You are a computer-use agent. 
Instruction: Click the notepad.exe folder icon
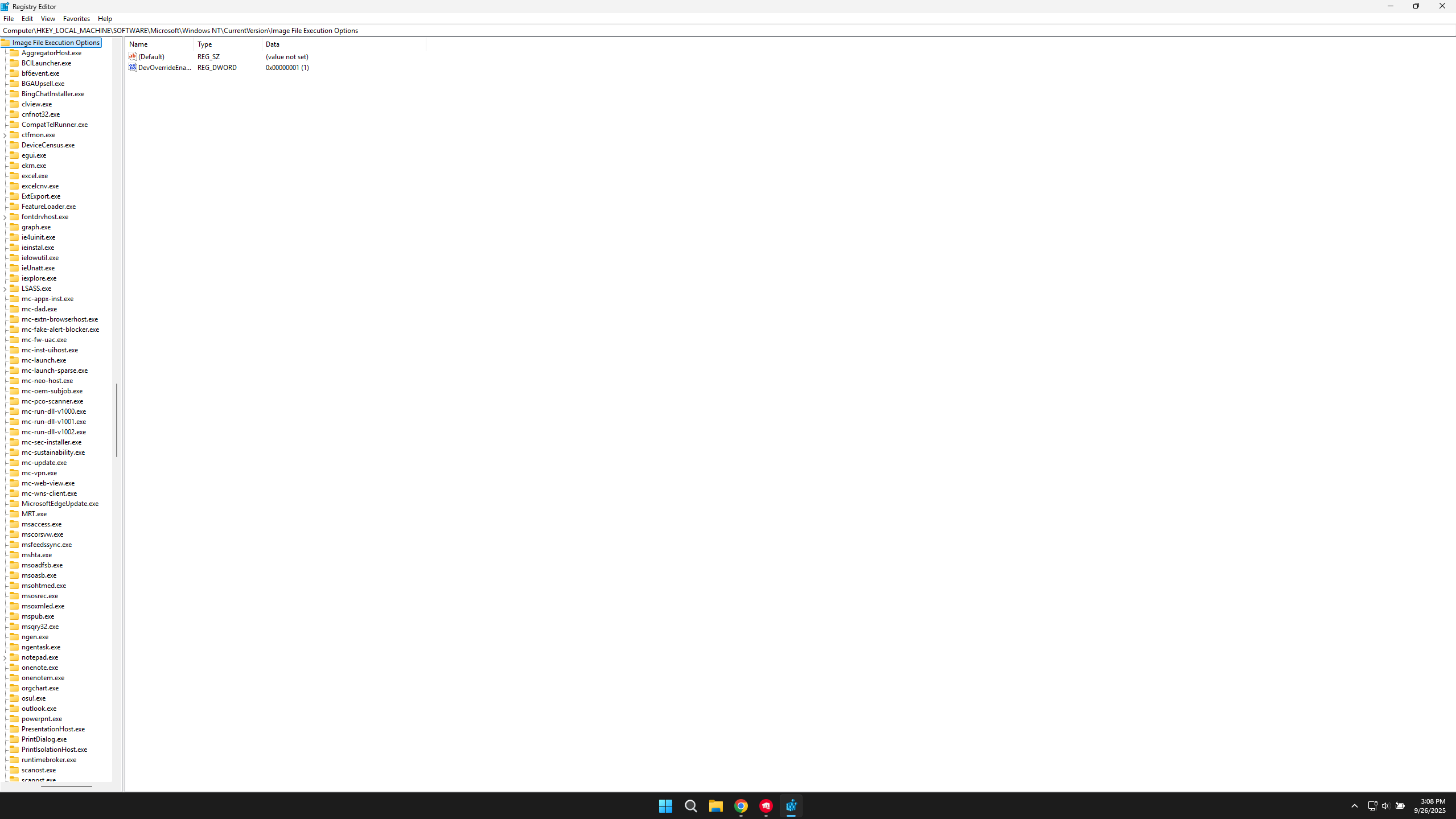pyautogui.click(x=15, y=657)
